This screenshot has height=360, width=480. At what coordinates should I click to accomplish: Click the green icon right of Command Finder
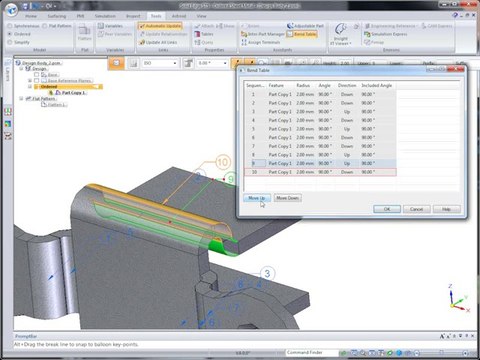(343, 353)
